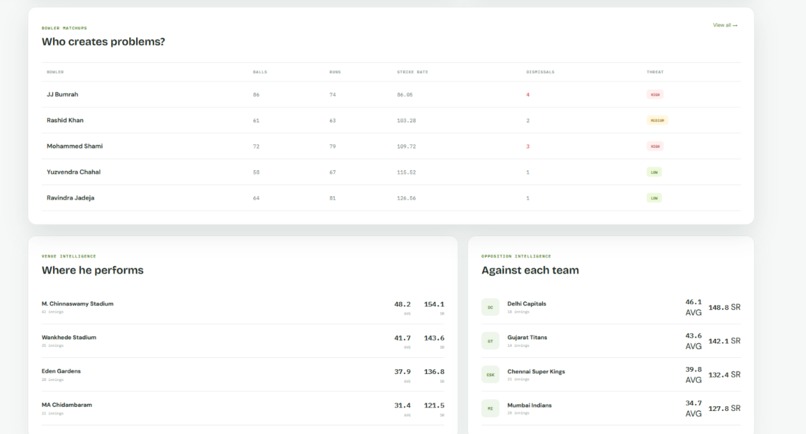Select the Mohammed Shami bowler name
The width and height of the screenshot is (806, 434).
pyautogui.click(x=75, y=146)
